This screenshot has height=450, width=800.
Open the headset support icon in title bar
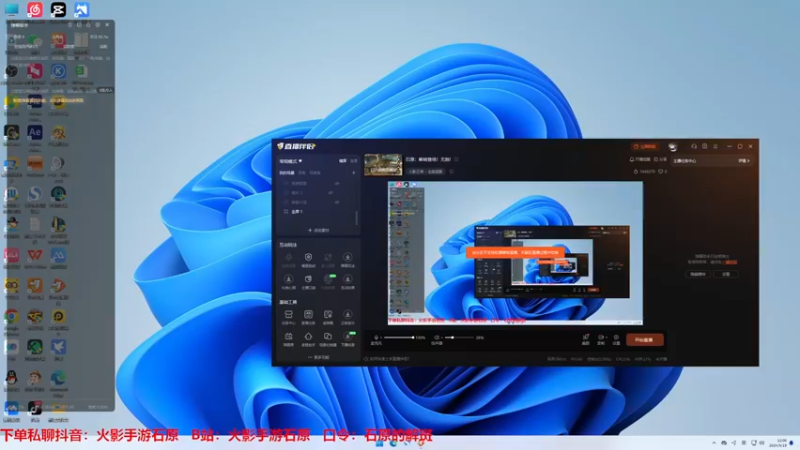(694, 146)
